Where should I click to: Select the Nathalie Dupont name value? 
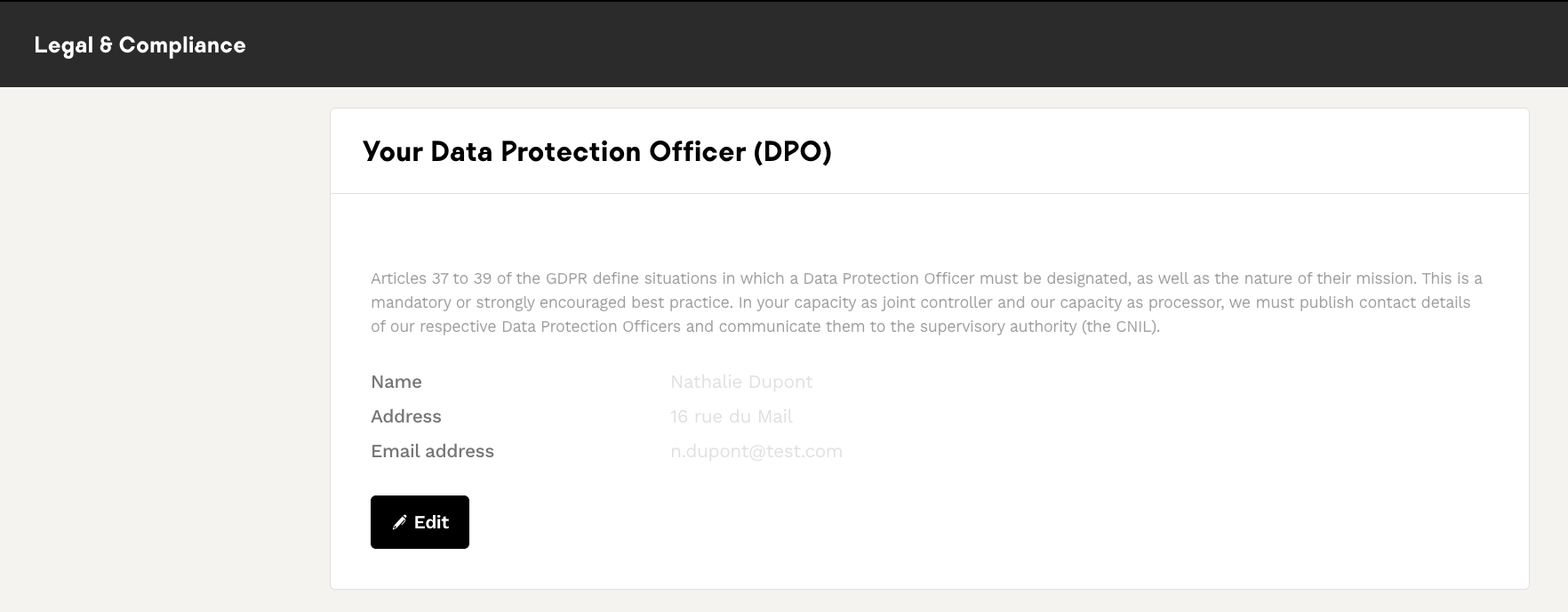[x=741, y=382]
